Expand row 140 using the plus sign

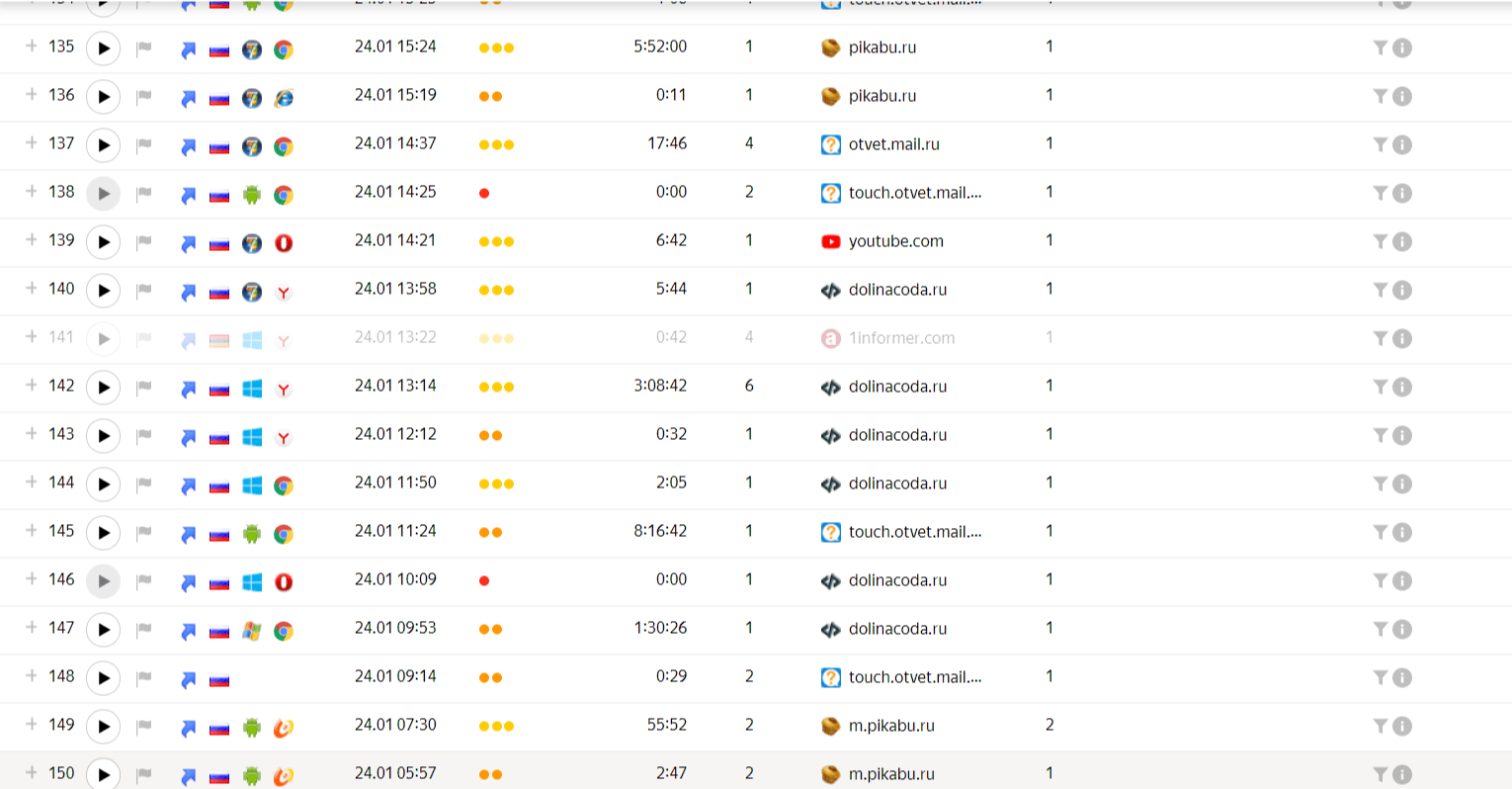click(32, 289)
